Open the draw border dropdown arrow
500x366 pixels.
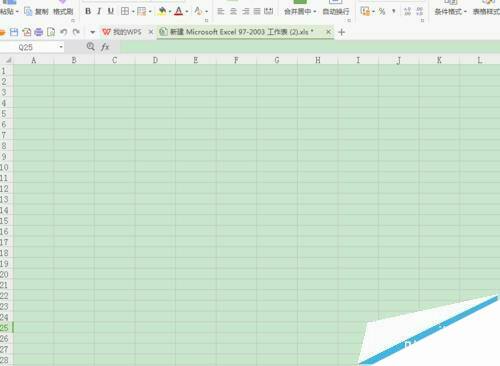[150, 12]
